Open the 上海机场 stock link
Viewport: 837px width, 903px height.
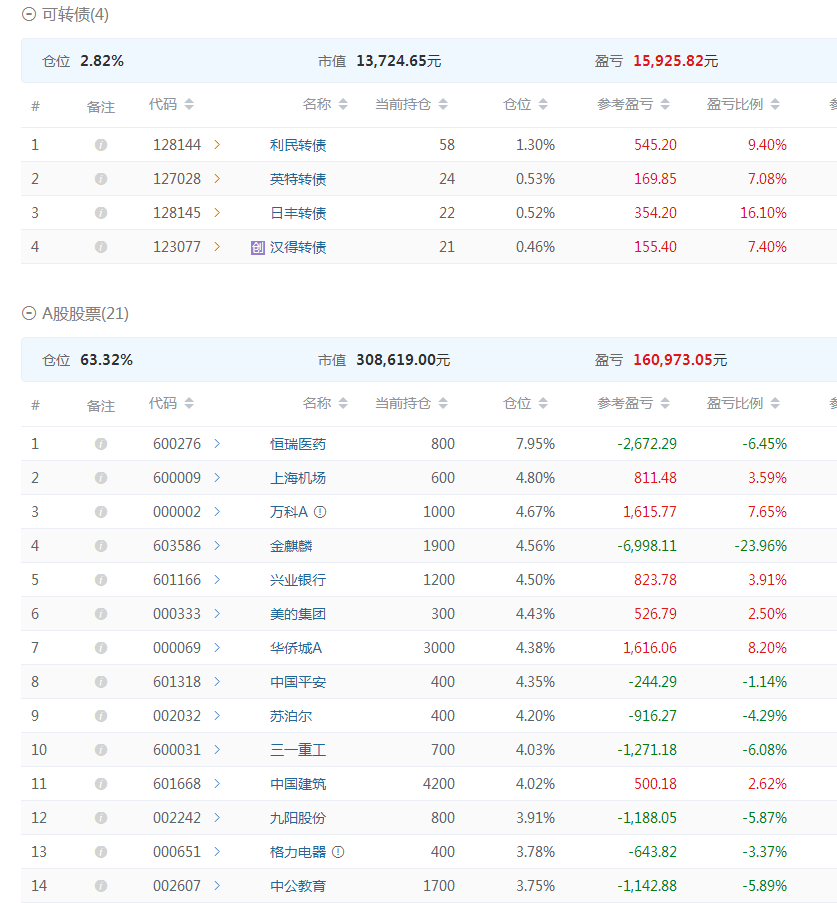[298, 478]
